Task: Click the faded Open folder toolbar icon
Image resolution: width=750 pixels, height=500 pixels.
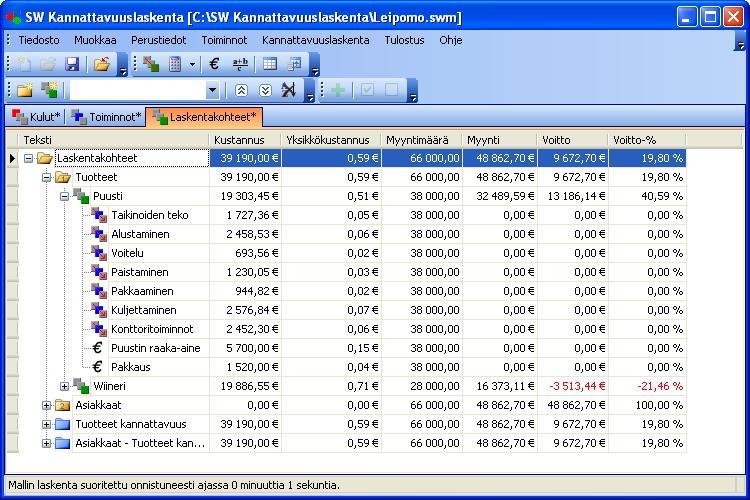Action: pyautogui.click(x=48, y=64)
